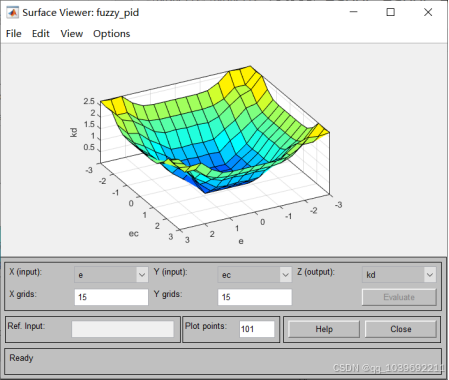This screenshot has width=449, height=380.
Task: Click the Y (input): label
Action: 170,272
